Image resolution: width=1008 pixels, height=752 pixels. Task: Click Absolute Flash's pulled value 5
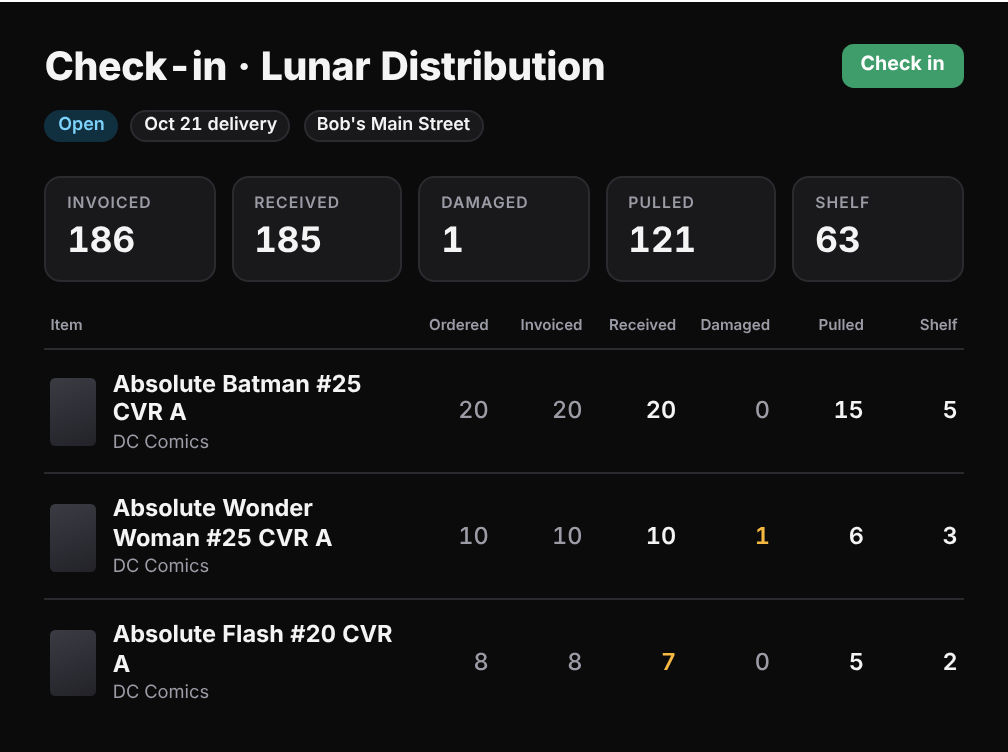856,662
